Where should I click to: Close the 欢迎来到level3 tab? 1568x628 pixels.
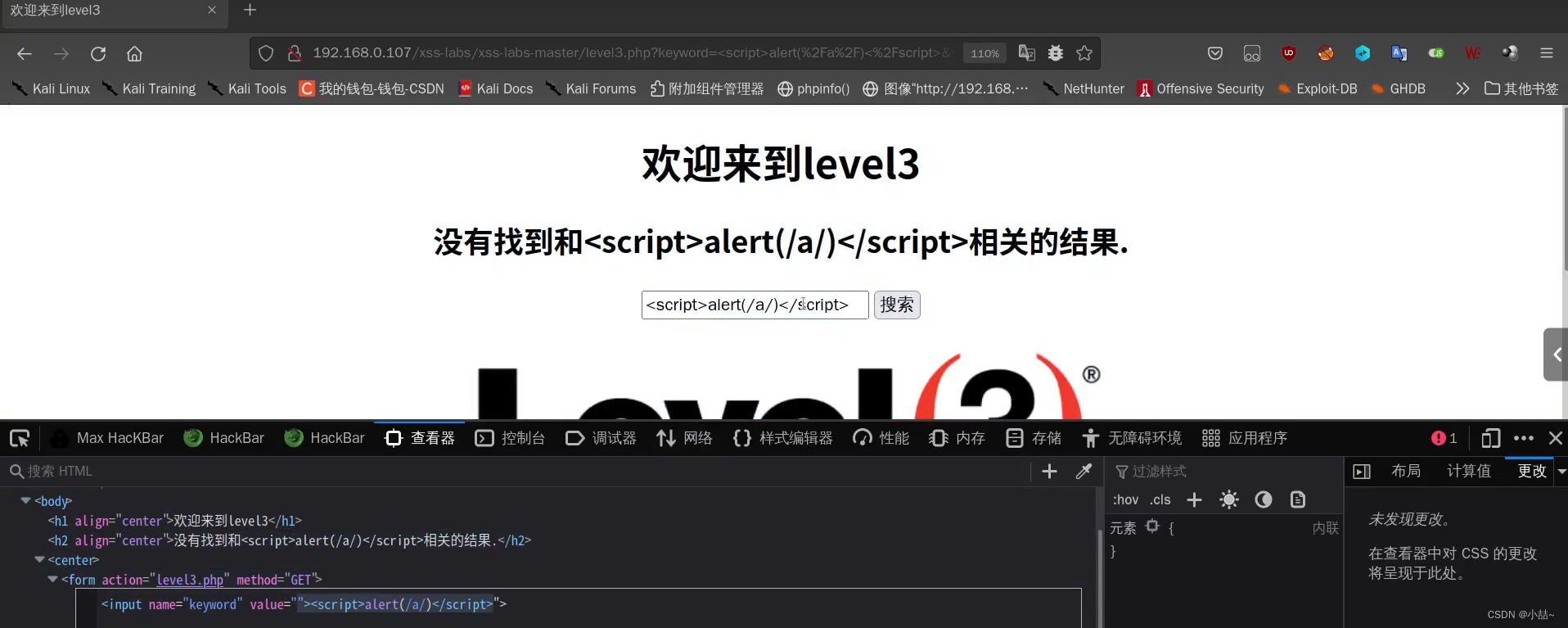(212, 10)
